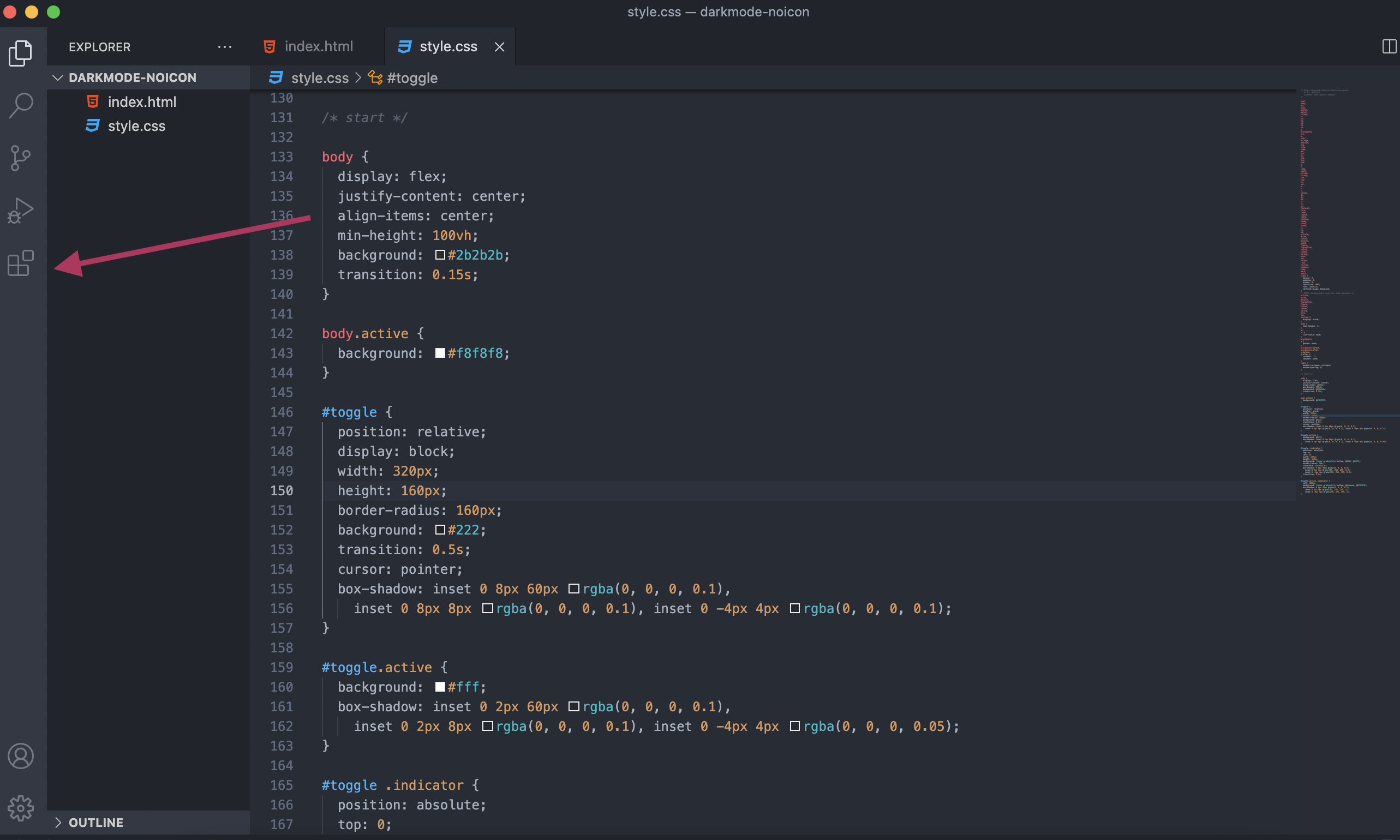The height and width of the screenshot is (840, 1400).
Task: Click the breadcrumb chevron after style.css
Action: [x=358, y=77]
